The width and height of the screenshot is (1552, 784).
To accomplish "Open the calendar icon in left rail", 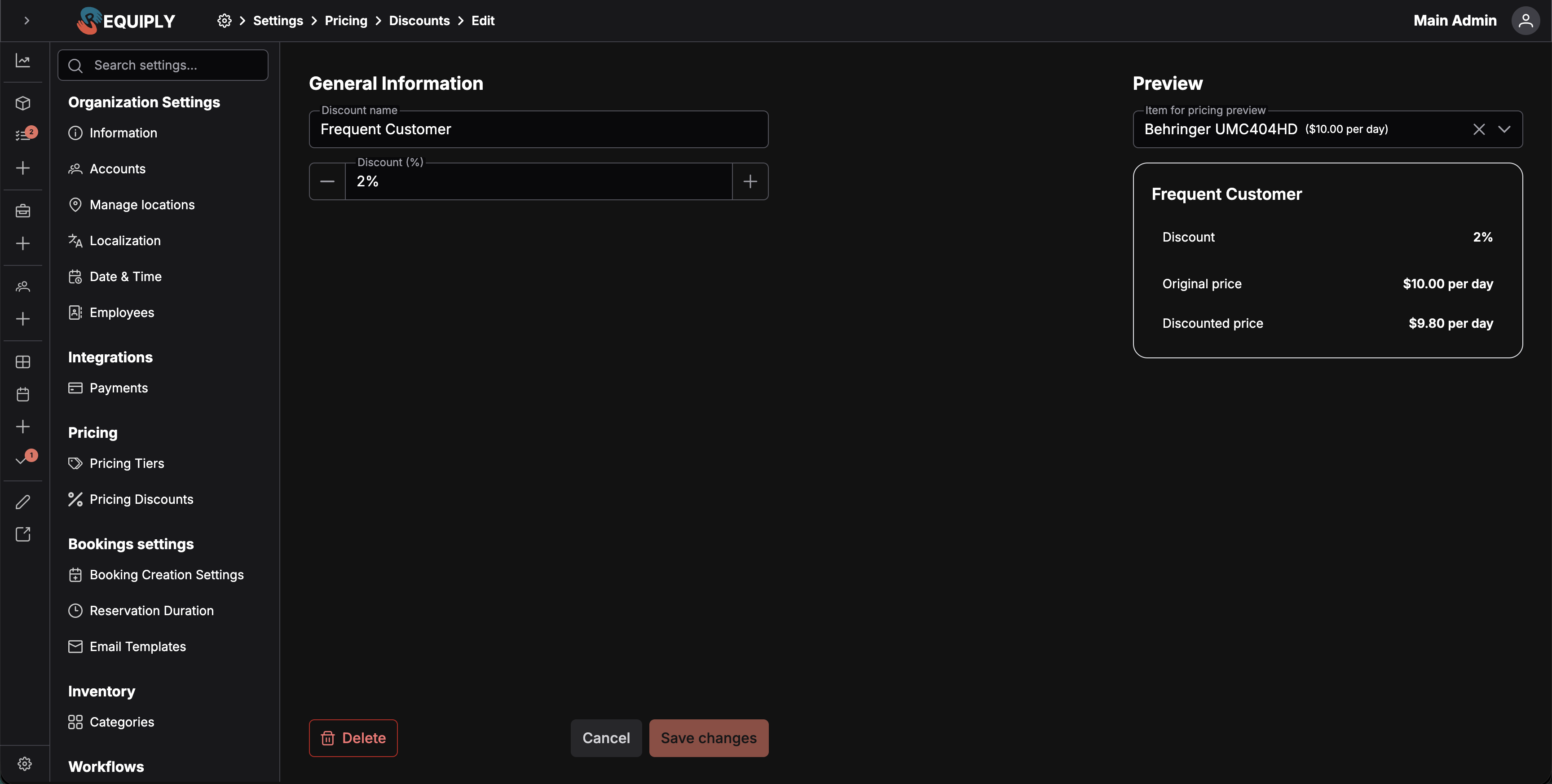I will coord(23,394).
